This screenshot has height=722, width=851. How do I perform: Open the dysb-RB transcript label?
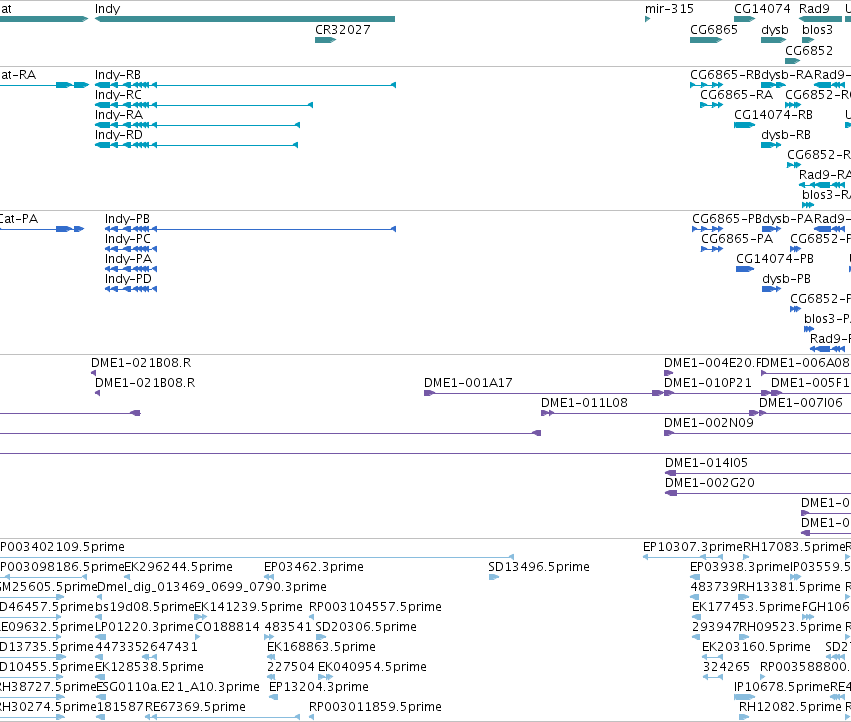point(786,135)
